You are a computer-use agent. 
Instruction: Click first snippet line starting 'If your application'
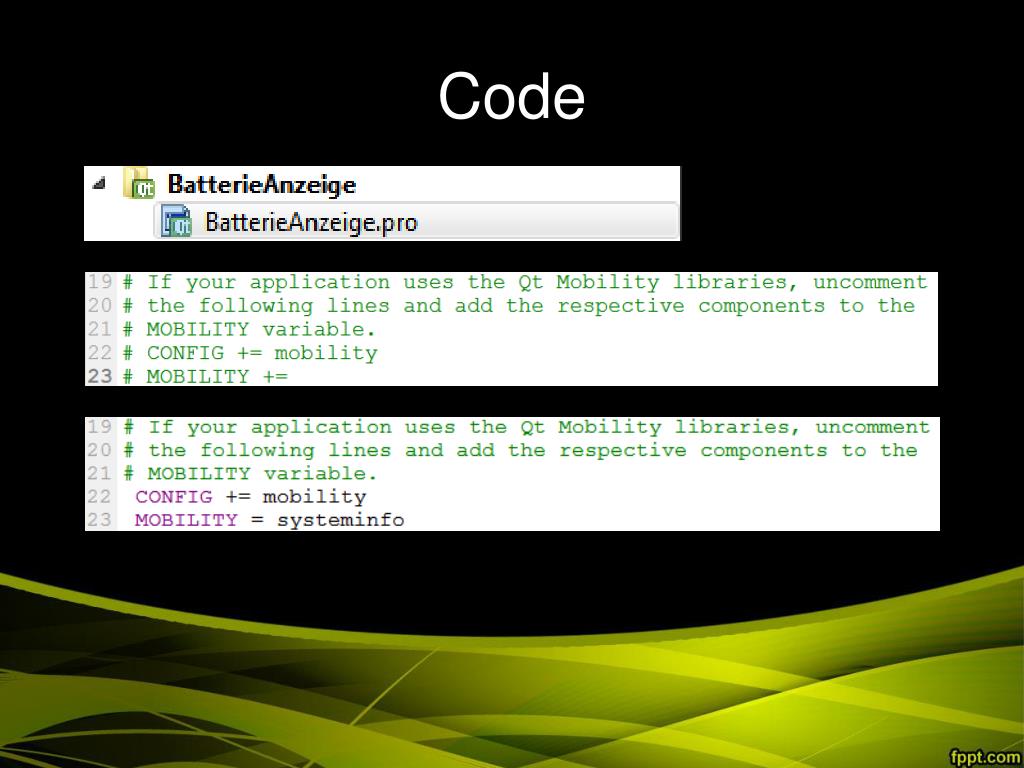[x=526, y=283]
